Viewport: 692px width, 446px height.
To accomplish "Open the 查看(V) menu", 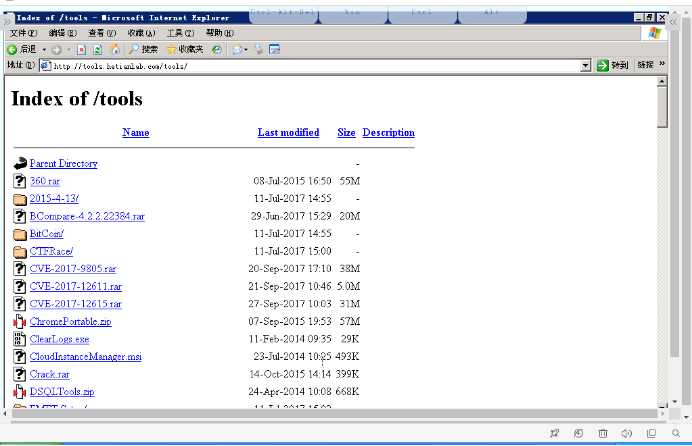I will [102, 33].
